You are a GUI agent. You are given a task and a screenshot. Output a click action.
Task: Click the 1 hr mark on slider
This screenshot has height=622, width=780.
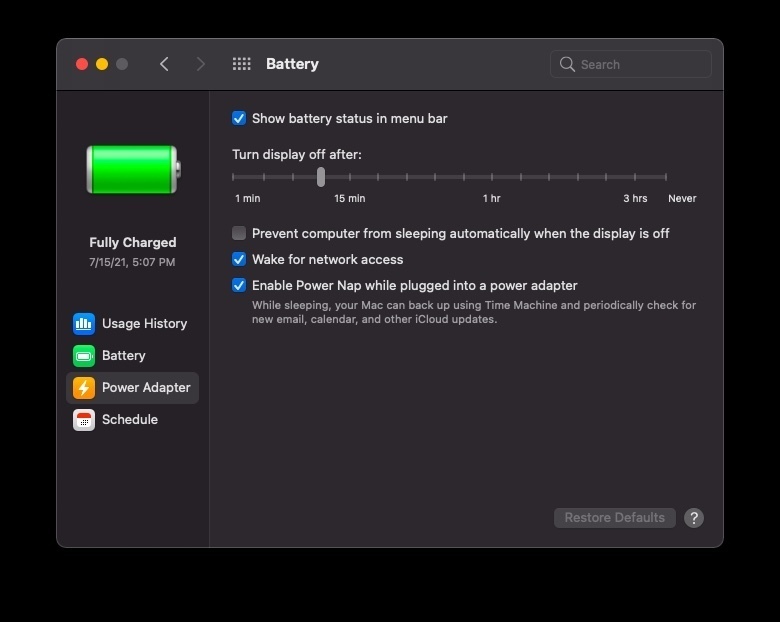tap(492, 177)
